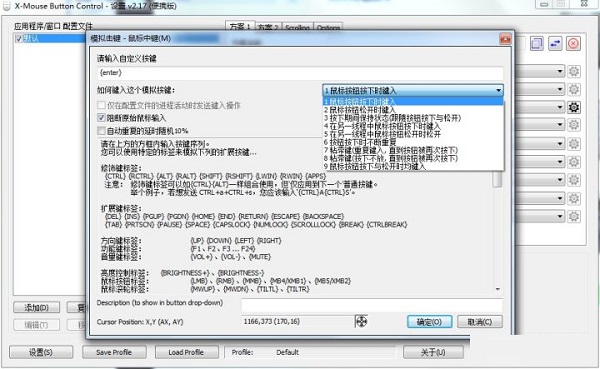Viewport: 600px width, 369px height.
Task: Select option 6 按钮按下时不断重复
Action: (x=413, y=142)
